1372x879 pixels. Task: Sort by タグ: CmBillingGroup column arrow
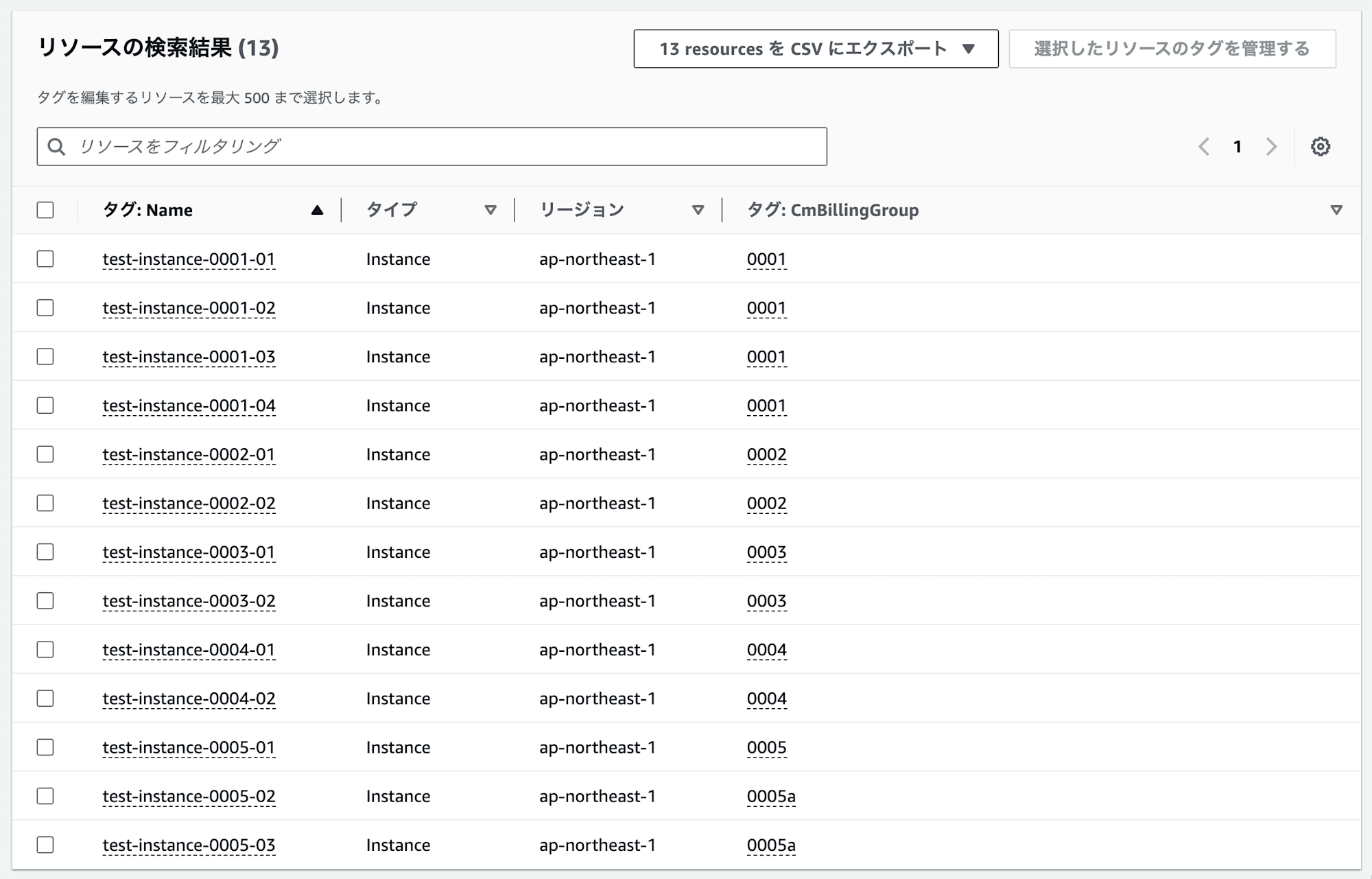pyautogui.click(x=1336, y=210)
